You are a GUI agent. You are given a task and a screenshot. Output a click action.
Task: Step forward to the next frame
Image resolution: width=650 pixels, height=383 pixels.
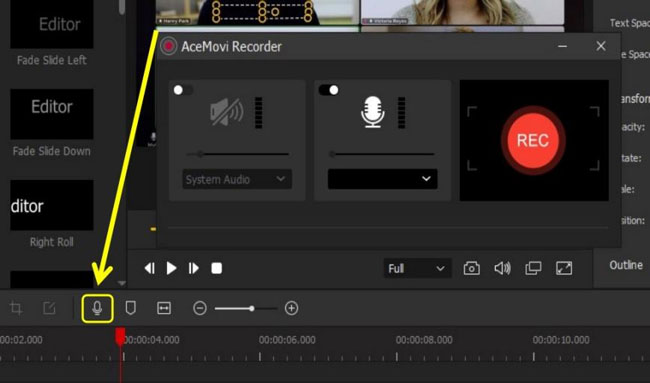193,269
